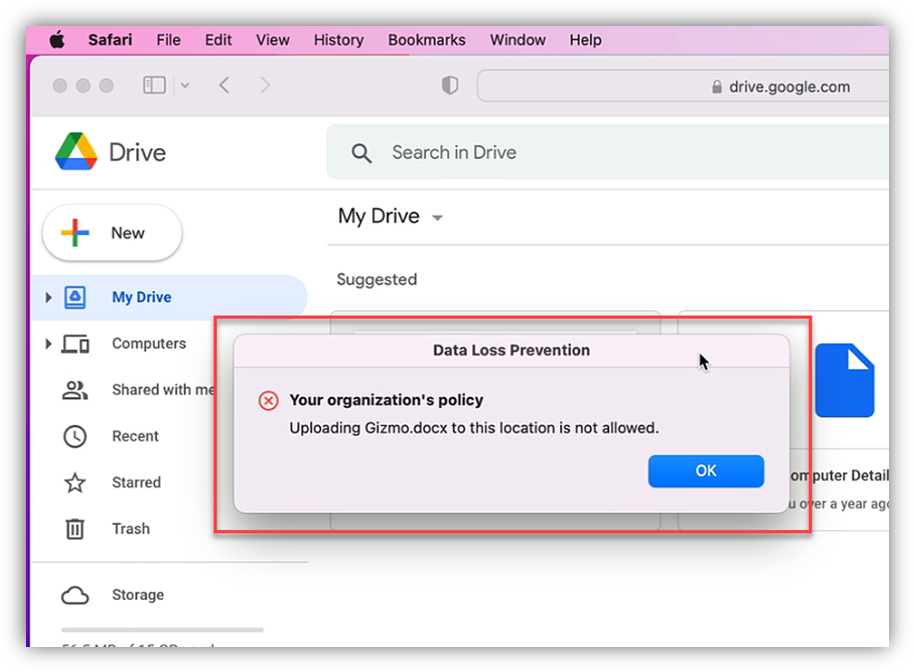The width and height of the screenshot is (914, 672).
Task: Click the Storage cloud icon
Action: [x=75, y=596]
